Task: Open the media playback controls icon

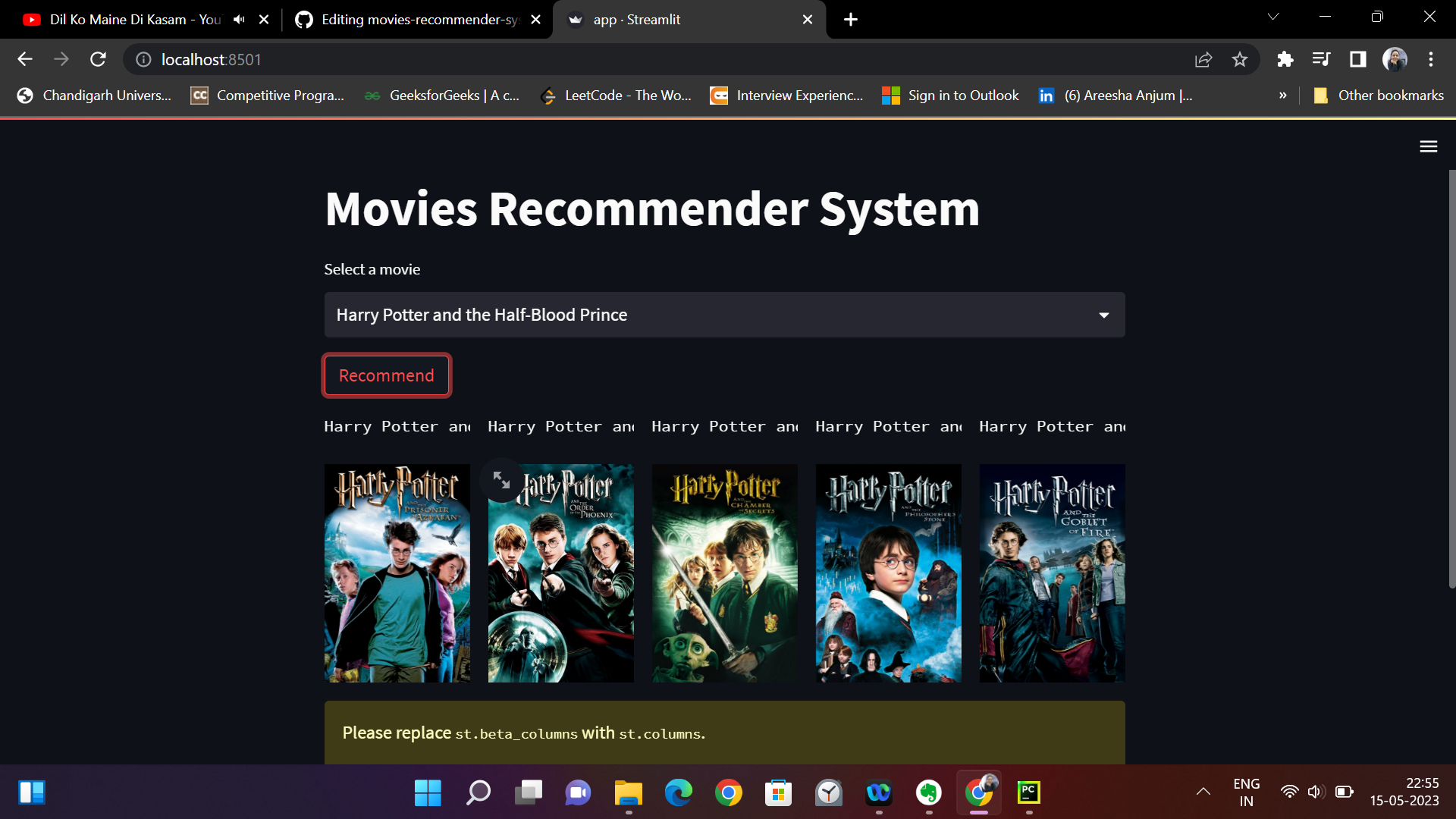Action: (1321, 59)
